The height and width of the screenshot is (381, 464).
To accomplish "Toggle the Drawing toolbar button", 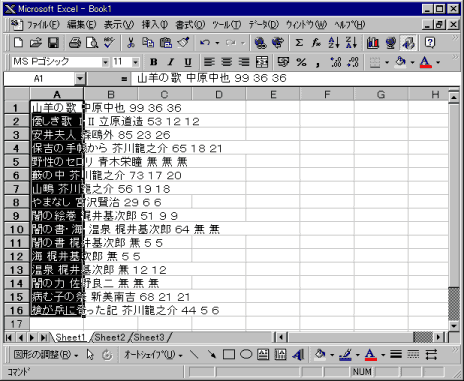I will point(408,43).
